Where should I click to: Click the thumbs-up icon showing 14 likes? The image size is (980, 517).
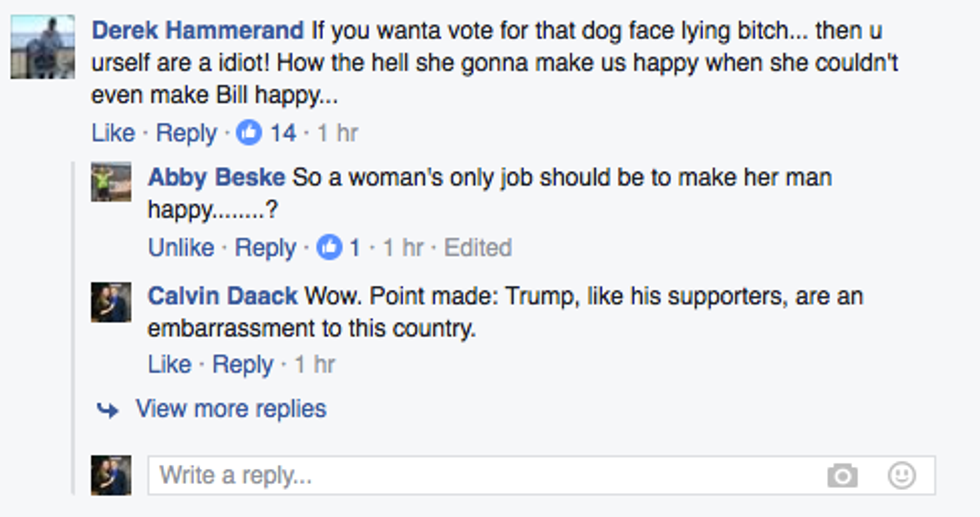[249, 132]
